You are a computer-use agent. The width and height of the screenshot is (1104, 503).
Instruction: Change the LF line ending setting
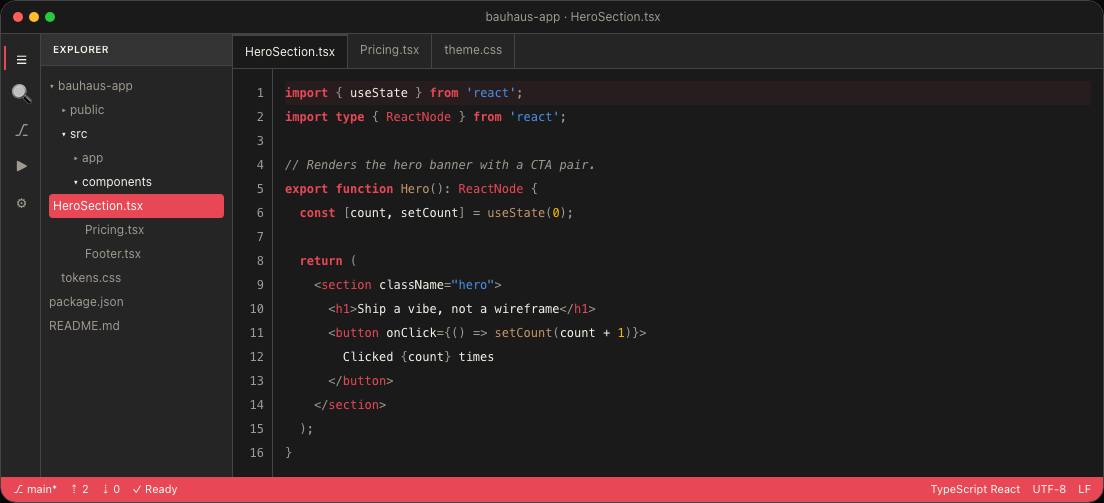1084,490
